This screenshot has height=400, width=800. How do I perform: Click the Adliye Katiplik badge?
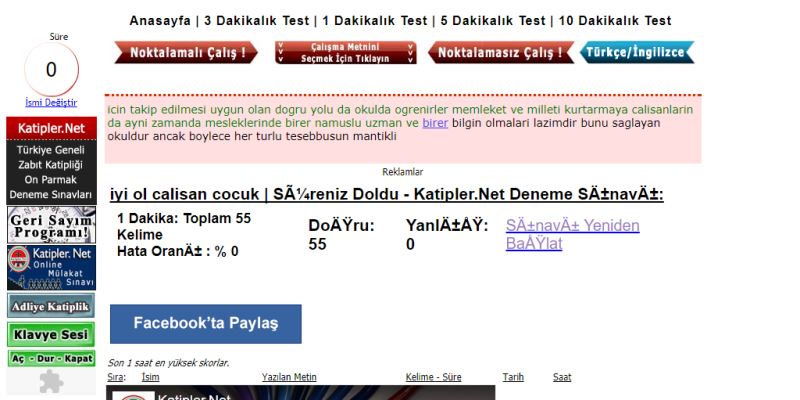pos(51,307)
